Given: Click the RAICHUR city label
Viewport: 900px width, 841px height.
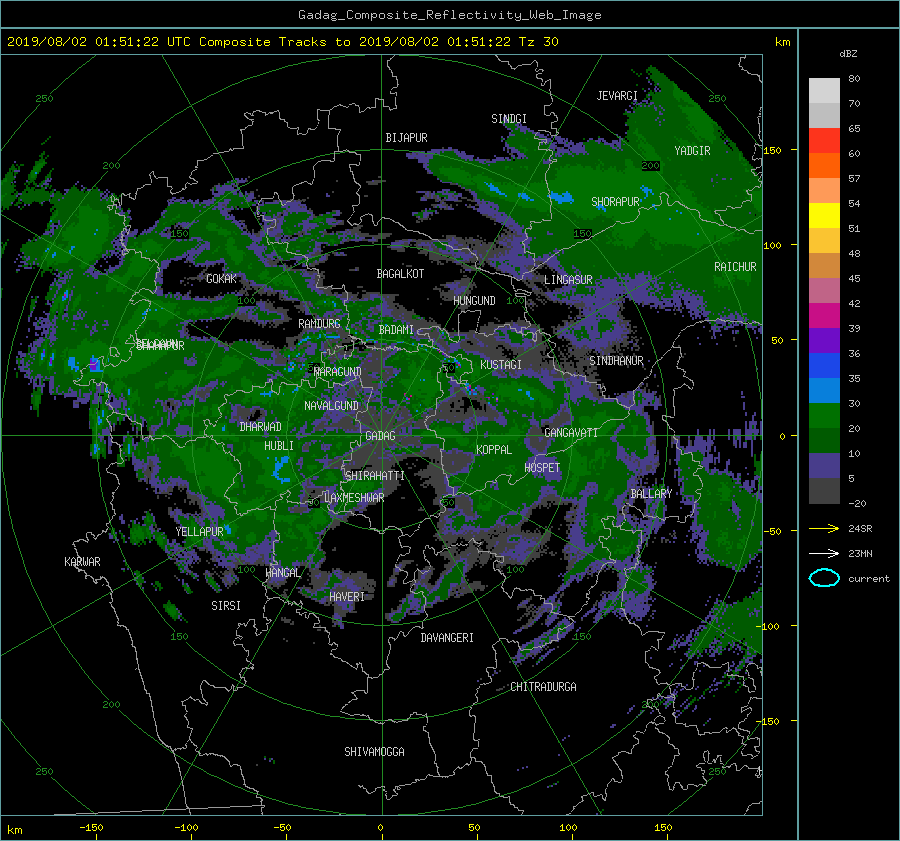Looking at the screenshot, I should click(735, 267).
